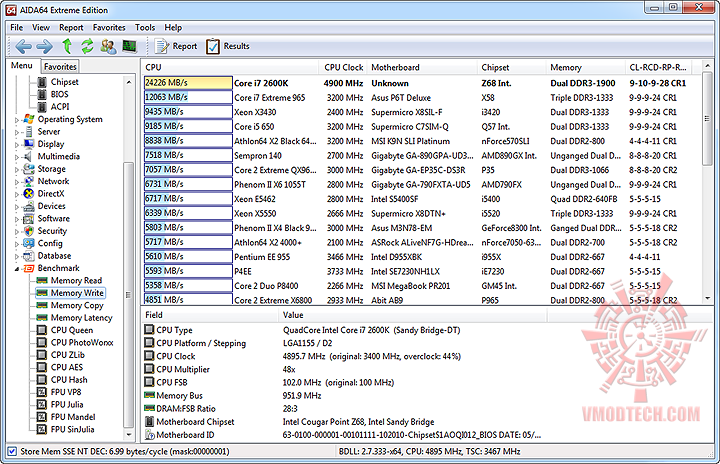The height and width of the screenshot is (464, 720).
Task: Click the 12063 MB/s result bar
Action: point(188,97)
